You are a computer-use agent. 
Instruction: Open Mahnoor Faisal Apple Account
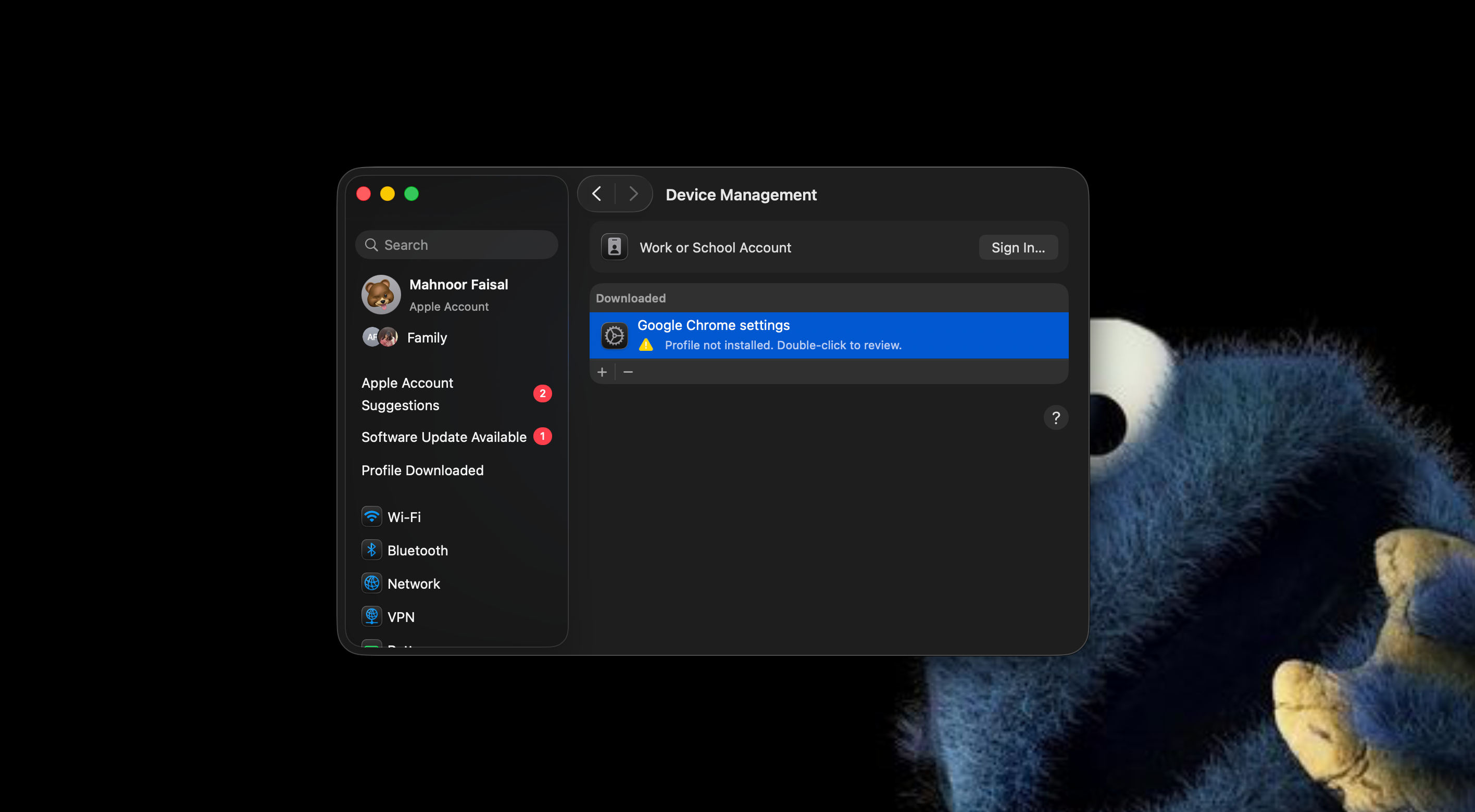(456, 295)
